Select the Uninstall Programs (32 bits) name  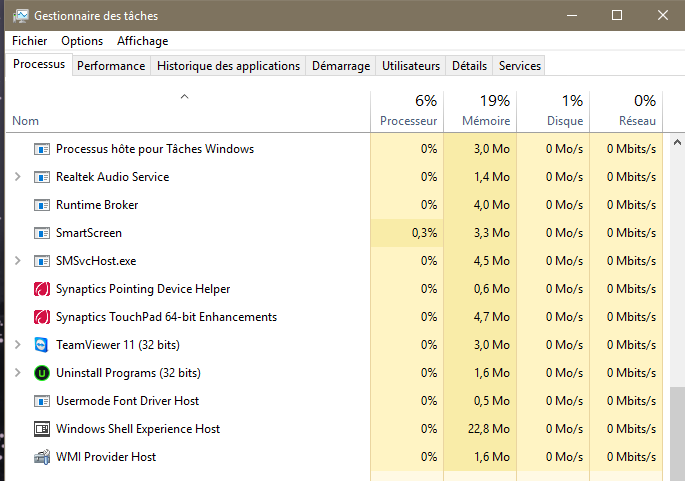pyautogui.click(x=128, y=373)
